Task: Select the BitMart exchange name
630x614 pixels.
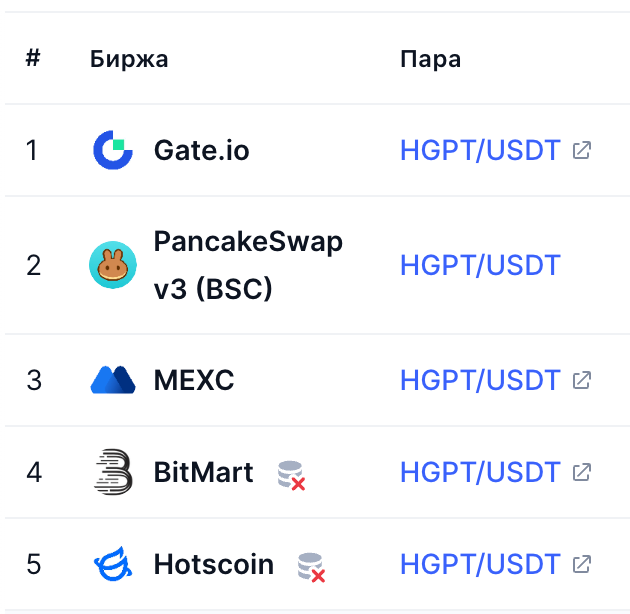Action: click(x=204, y=472)
